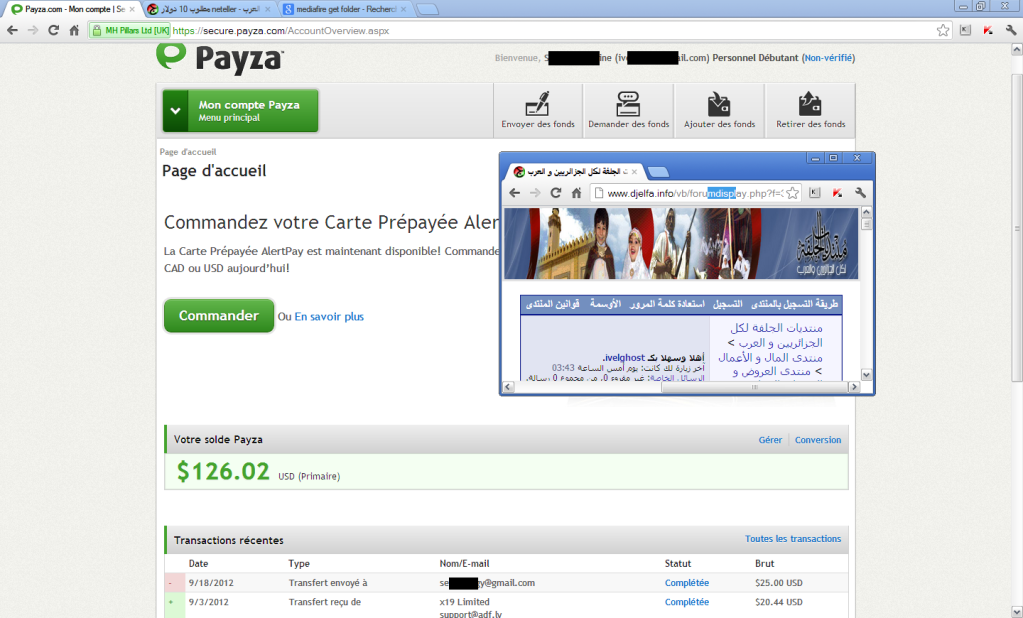1023x618 pixels.
Task: Open Ajouter des fonds
Action: coord(719,110)
